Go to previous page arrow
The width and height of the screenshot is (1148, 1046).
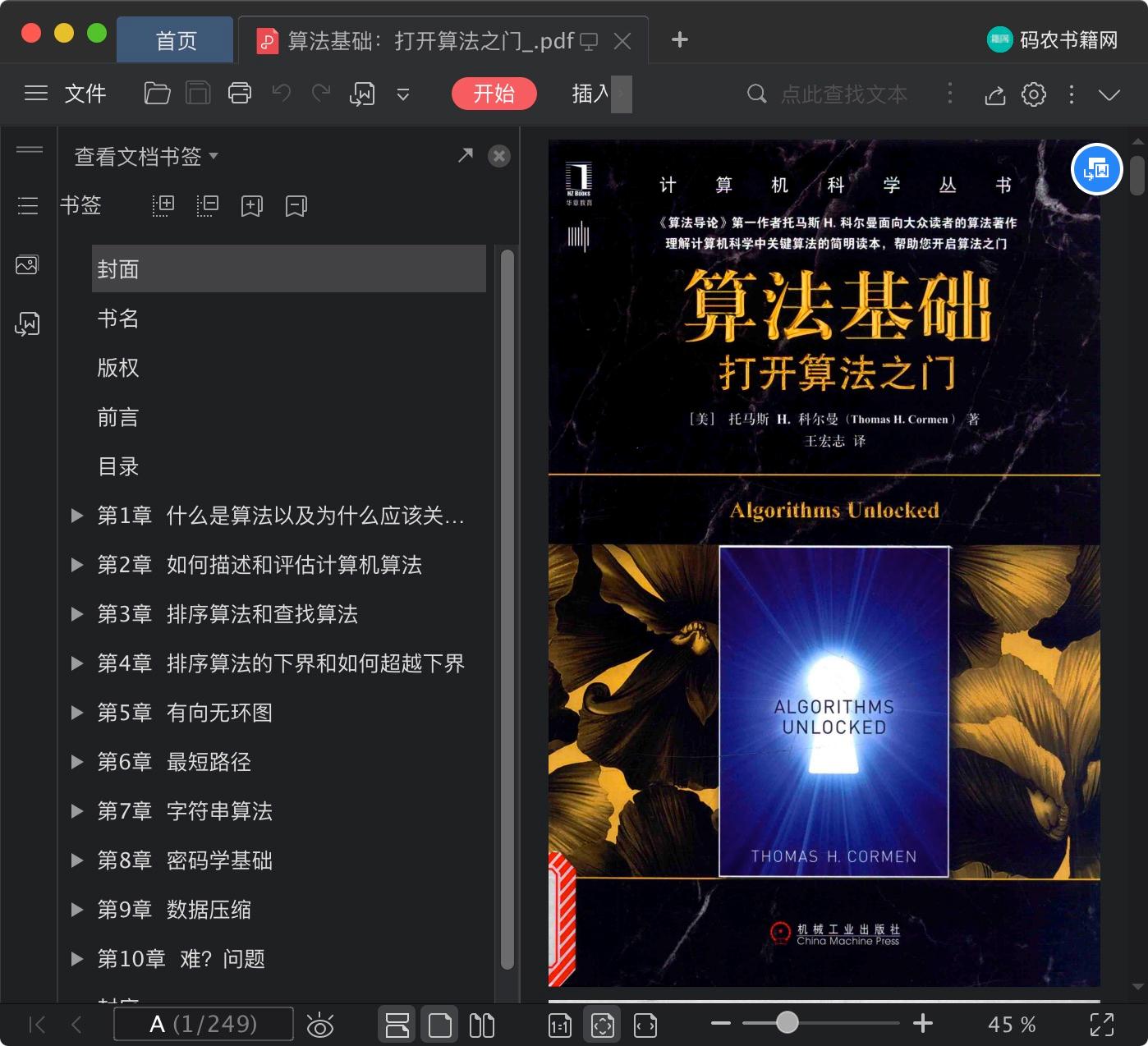[x=76, y=1024]
